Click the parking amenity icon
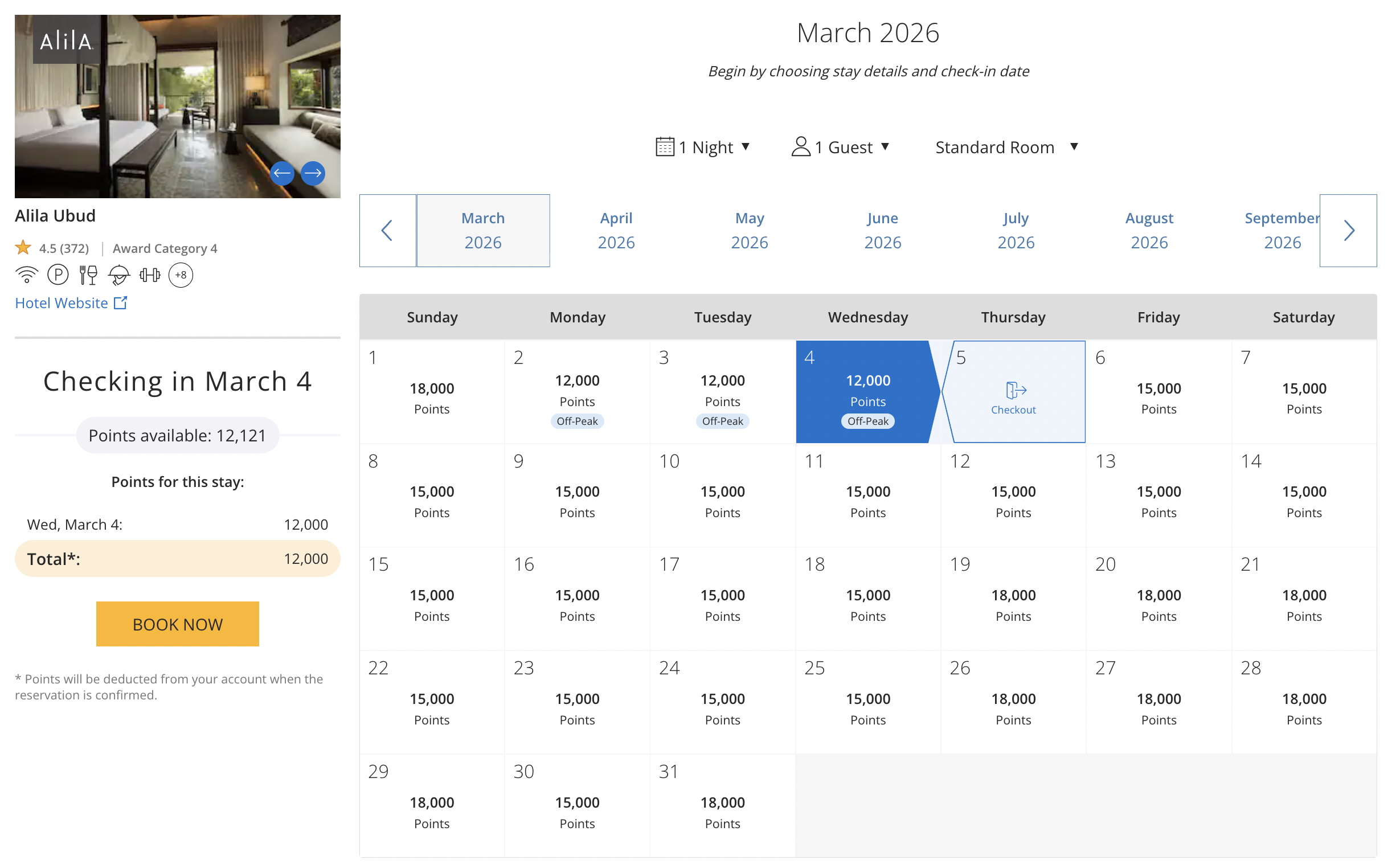This screenshot has height=868, width=1400. click(x=58, y=275)
